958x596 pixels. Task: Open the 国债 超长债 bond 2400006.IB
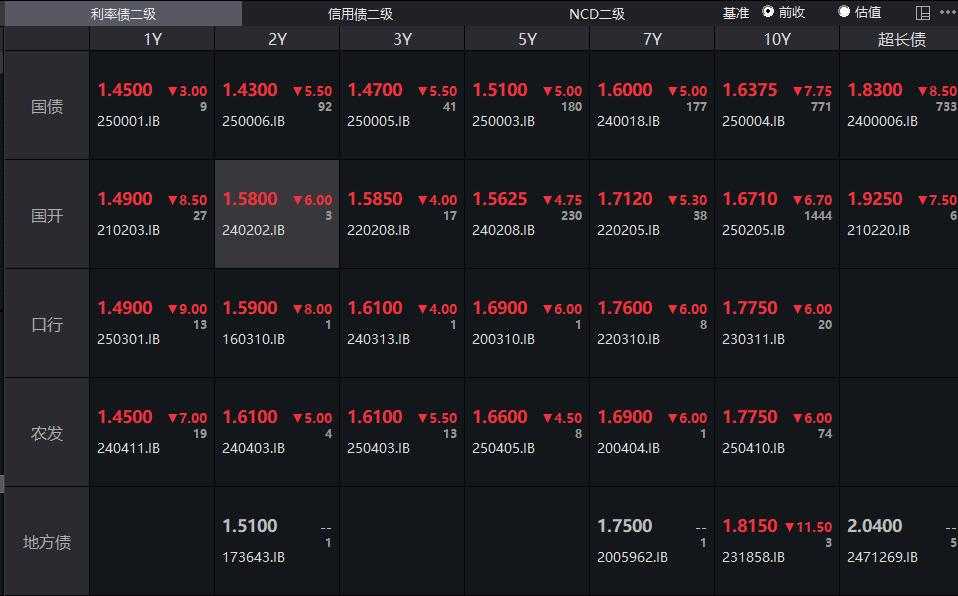pos(898,106)
